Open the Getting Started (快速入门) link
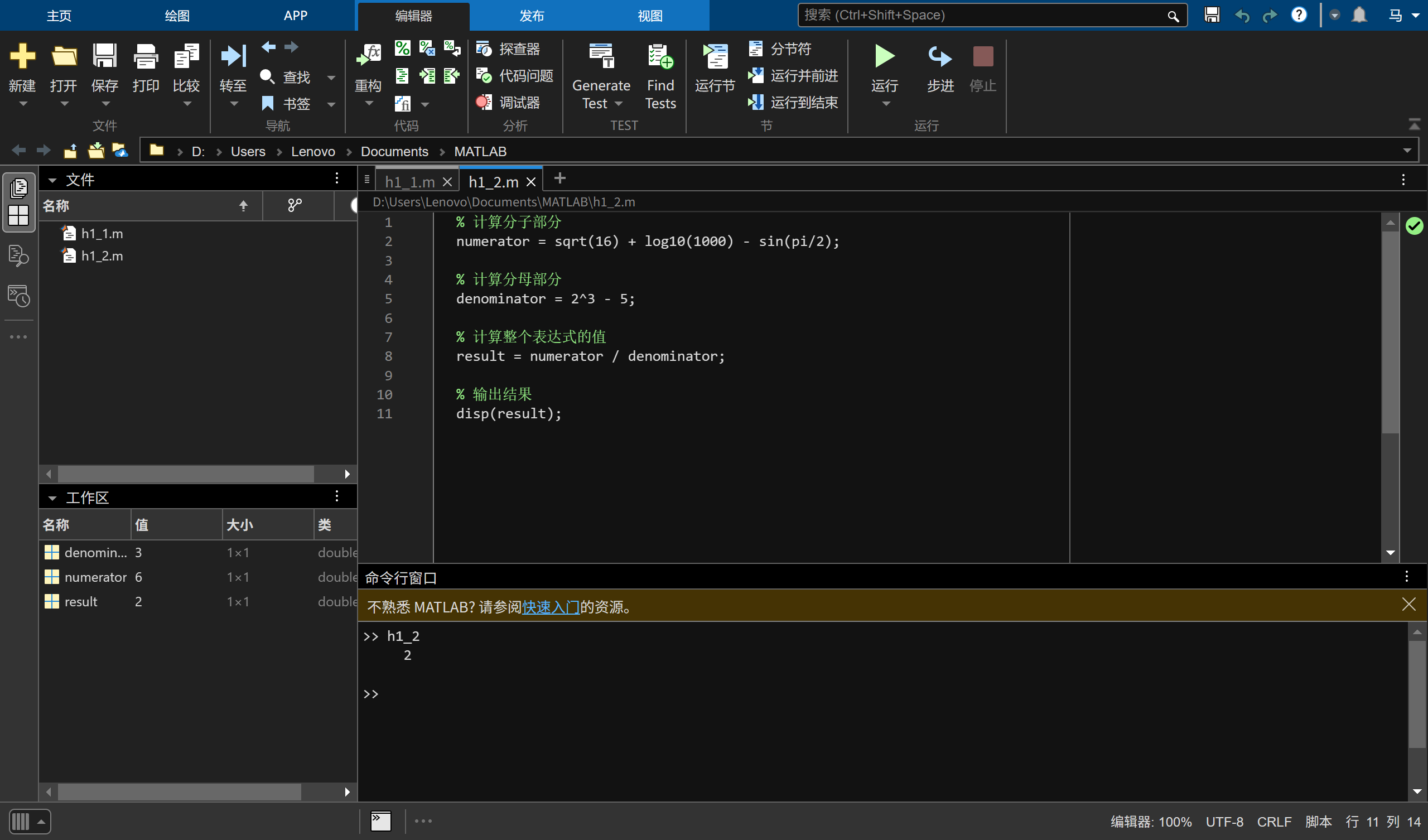The image size is (1428, 840). (550, 607)
